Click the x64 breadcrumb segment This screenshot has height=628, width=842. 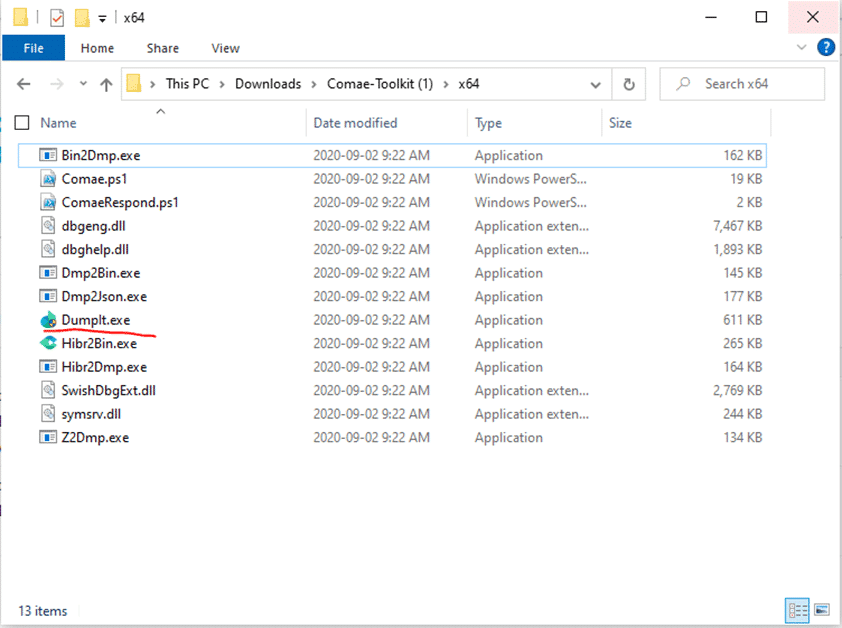[469, 84]
